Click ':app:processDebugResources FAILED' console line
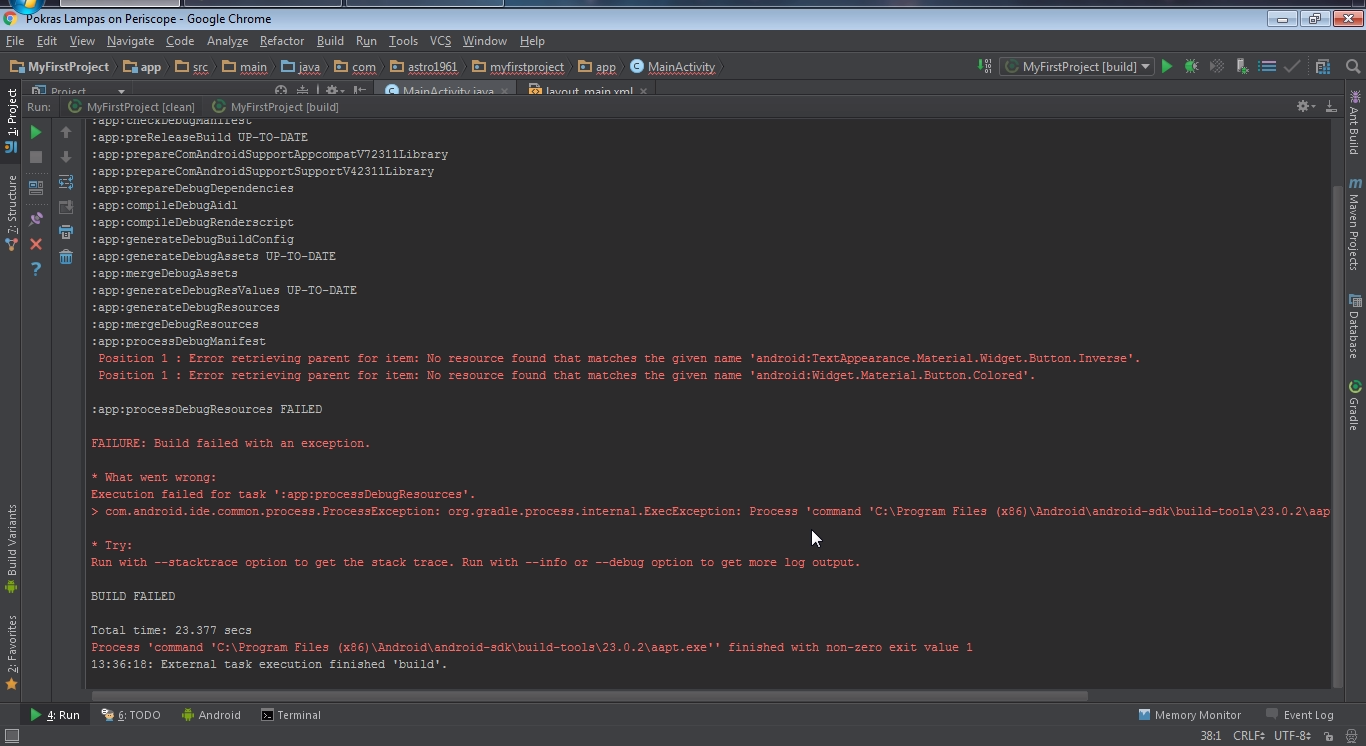This screenshot has width=1366, height=746. 207,409
